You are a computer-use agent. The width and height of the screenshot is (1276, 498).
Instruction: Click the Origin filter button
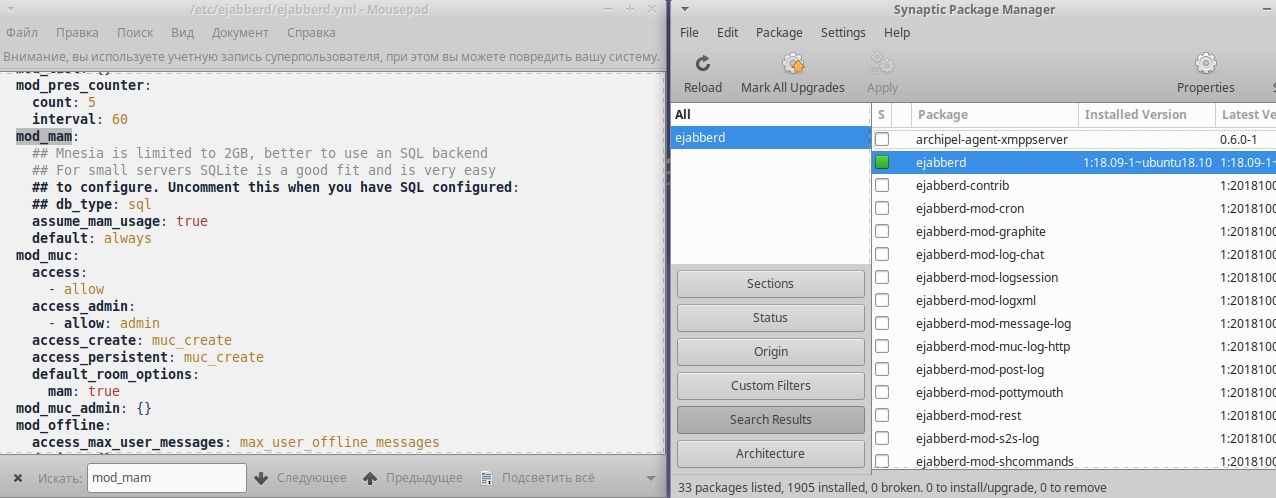[770, 352]
